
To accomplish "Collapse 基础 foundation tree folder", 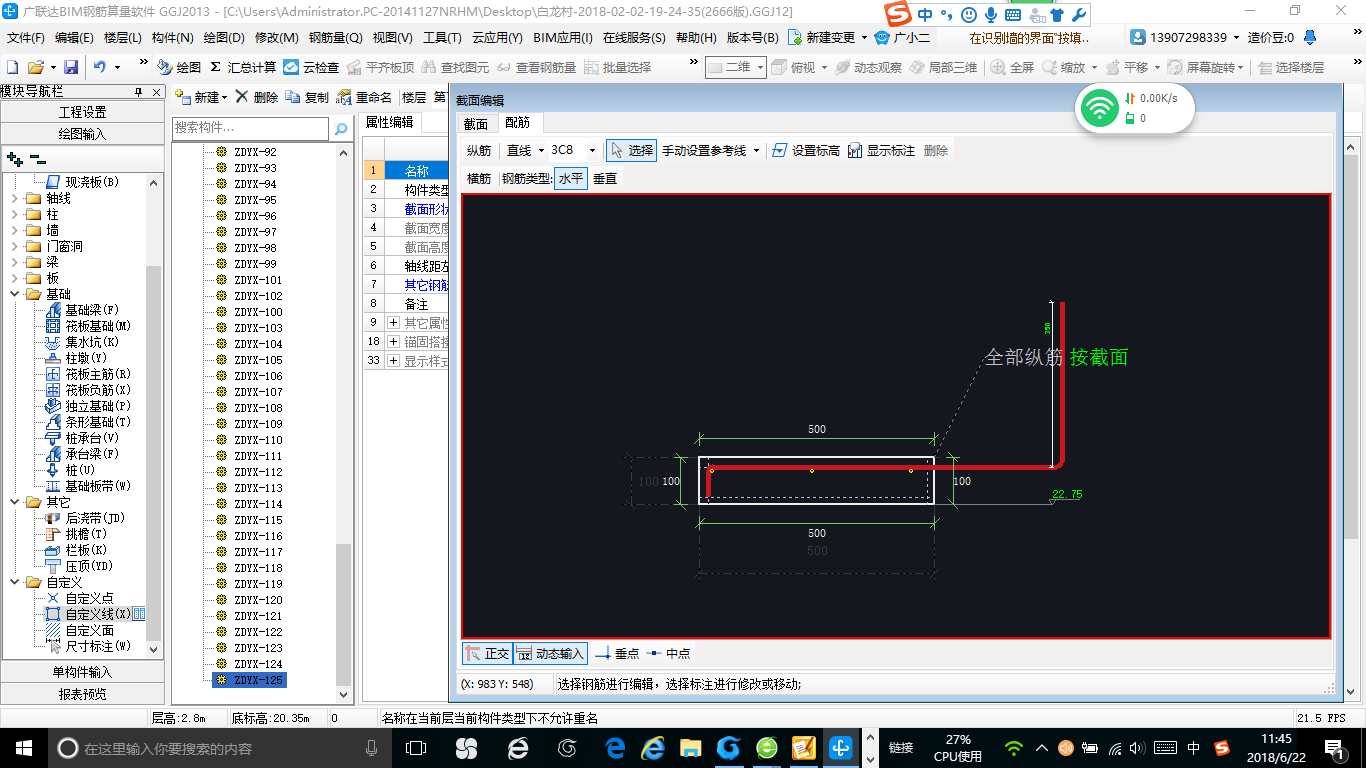I will click(x=15, y=294).
